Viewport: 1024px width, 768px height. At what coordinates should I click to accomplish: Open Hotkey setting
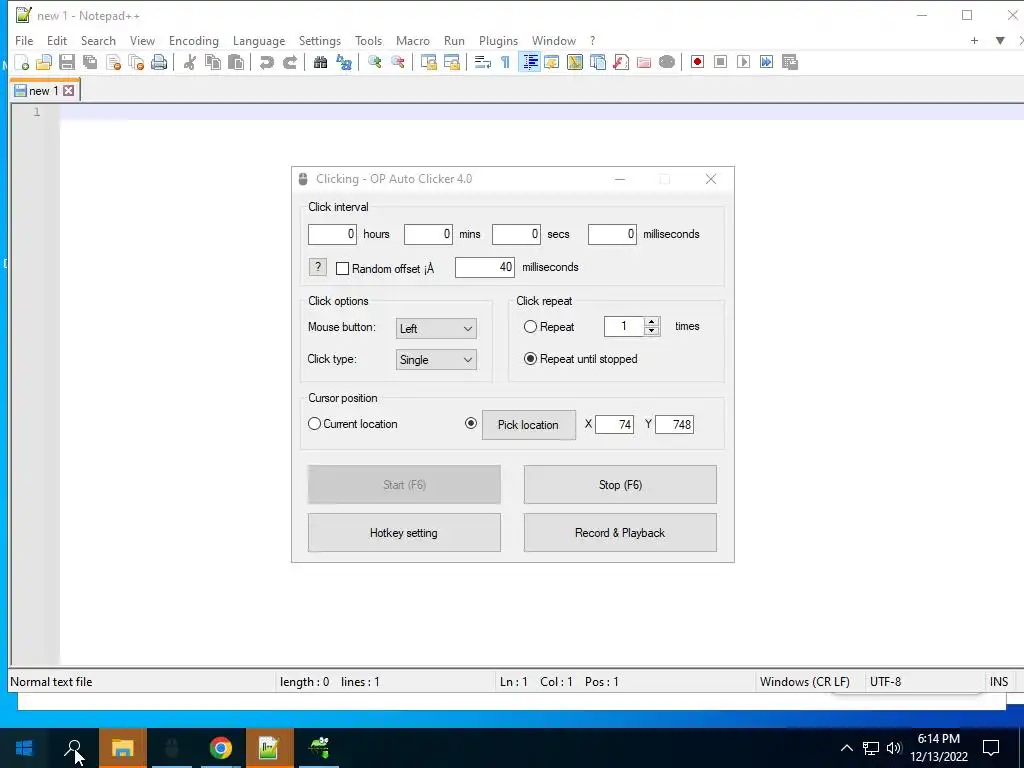click(x=404, y=533)
